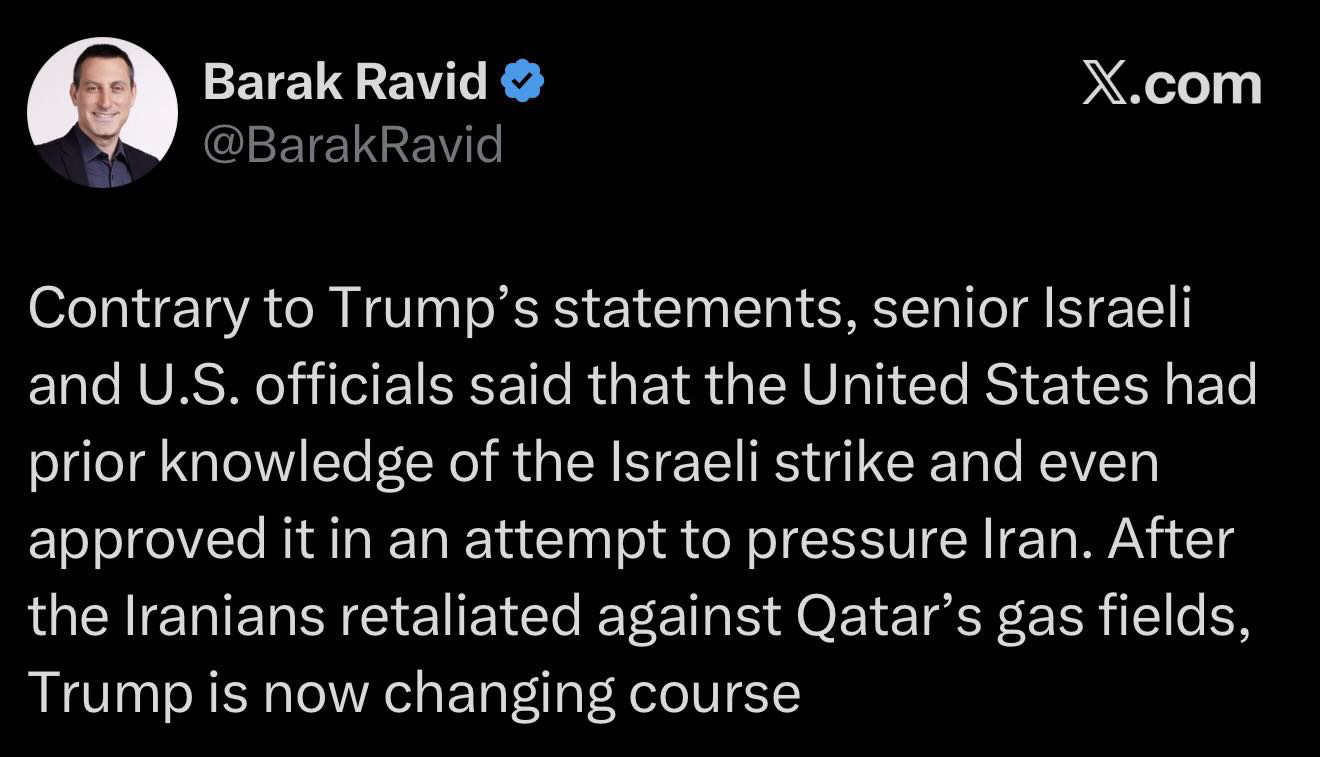Viewport: 1320px width, 757px height.
Task: Open the @BarakRavid handle
Action: coord(352,146)
